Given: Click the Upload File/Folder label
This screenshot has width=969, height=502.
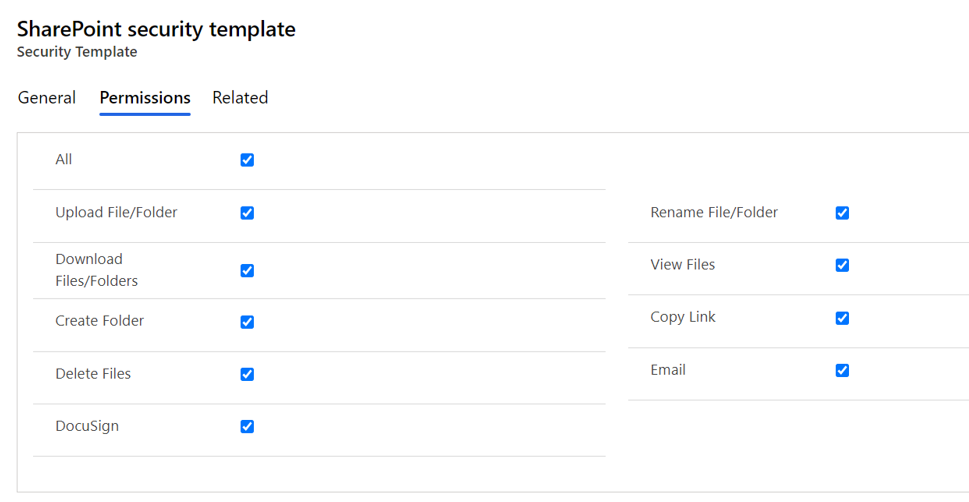Looking at the screenshot, I should coord(116,212).
